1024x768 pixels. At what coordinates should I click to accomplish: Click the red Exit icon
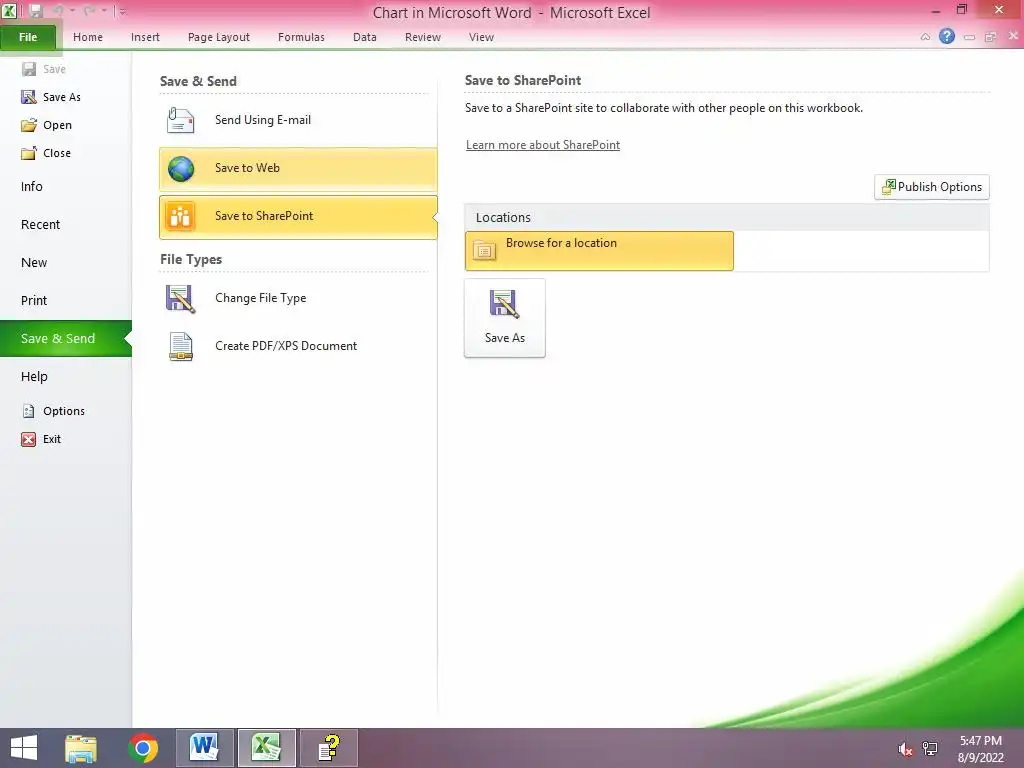click(x=29, y=440)
